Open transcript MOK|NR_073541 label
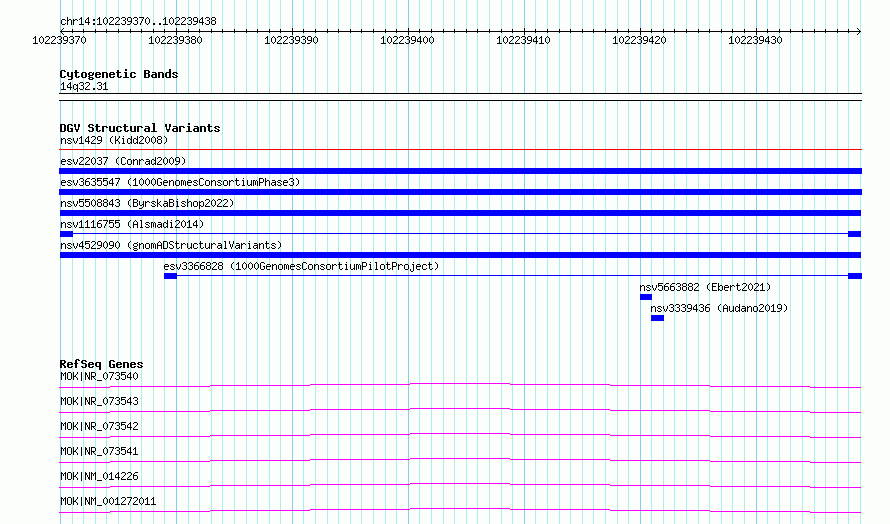 click(x=99, y=451)
